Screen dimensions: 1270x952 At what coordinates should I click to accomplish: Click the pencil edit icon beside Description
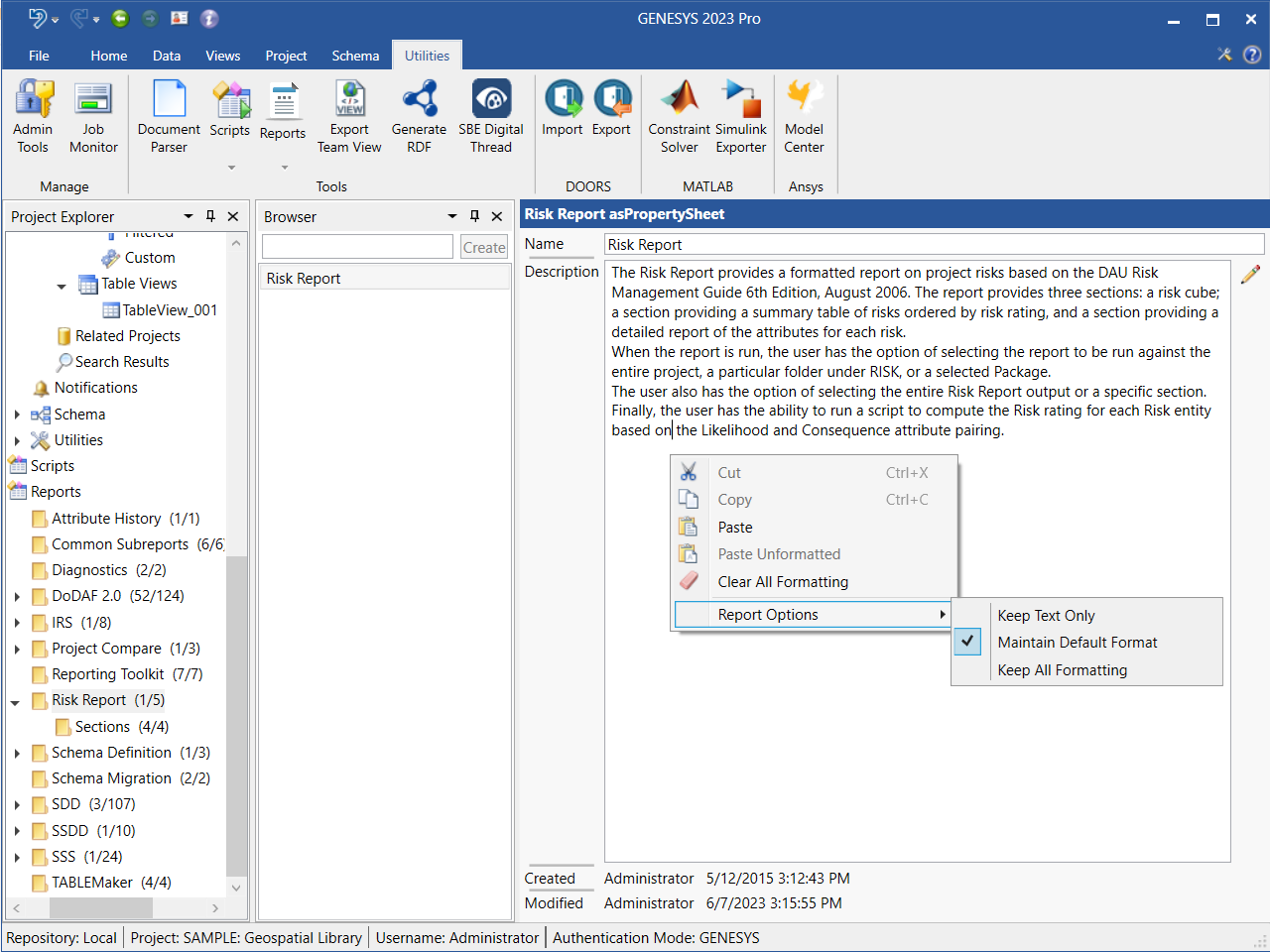click(1250, 274)
